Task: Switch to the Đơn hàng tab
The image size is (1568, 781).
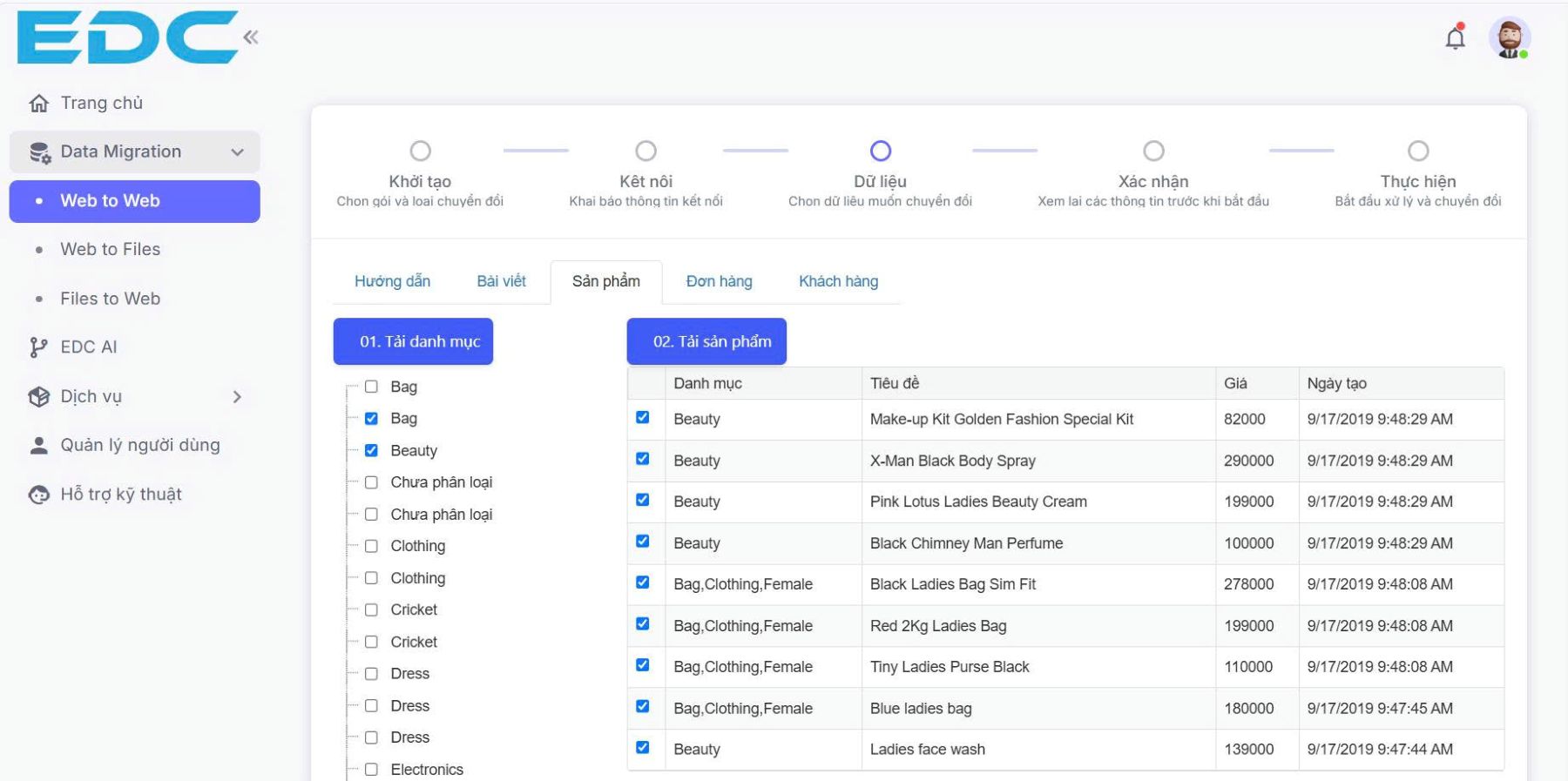Action: tap(719, 281)
